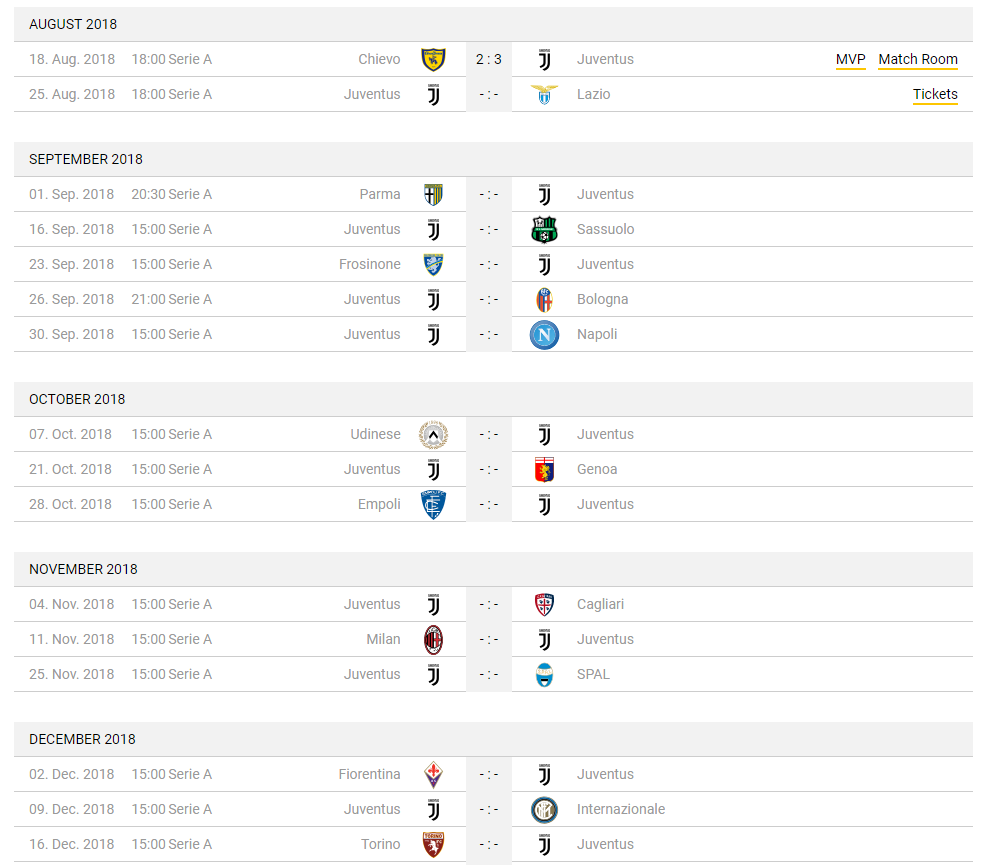The image size is (985, 865).
Task: Select the SEPTEMBER 2018 section header
Action: 493,160
